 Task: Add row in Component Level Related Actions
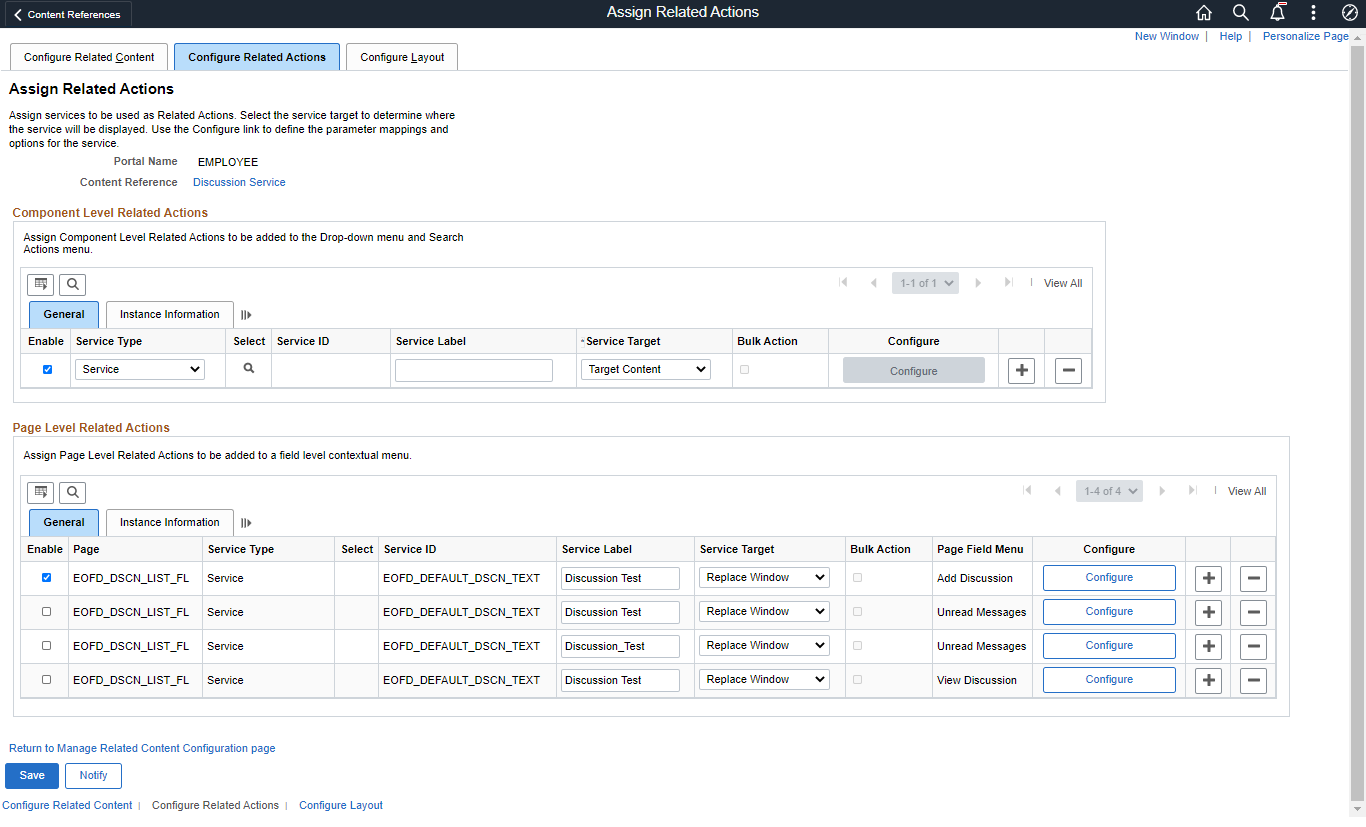point(1021,371)
